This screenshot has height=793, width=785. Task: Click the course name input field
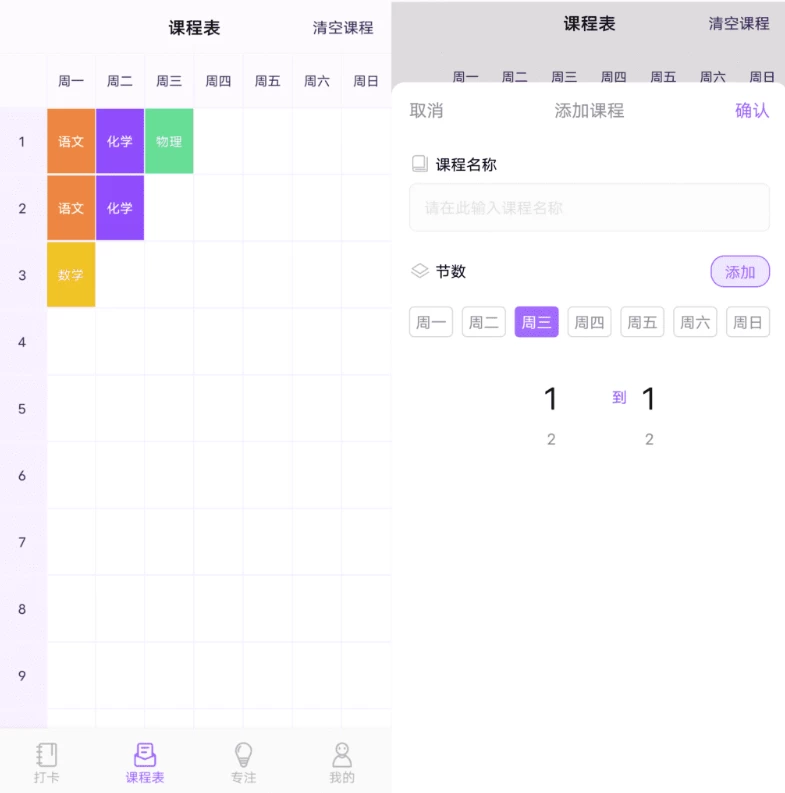[x=589, y=208]
